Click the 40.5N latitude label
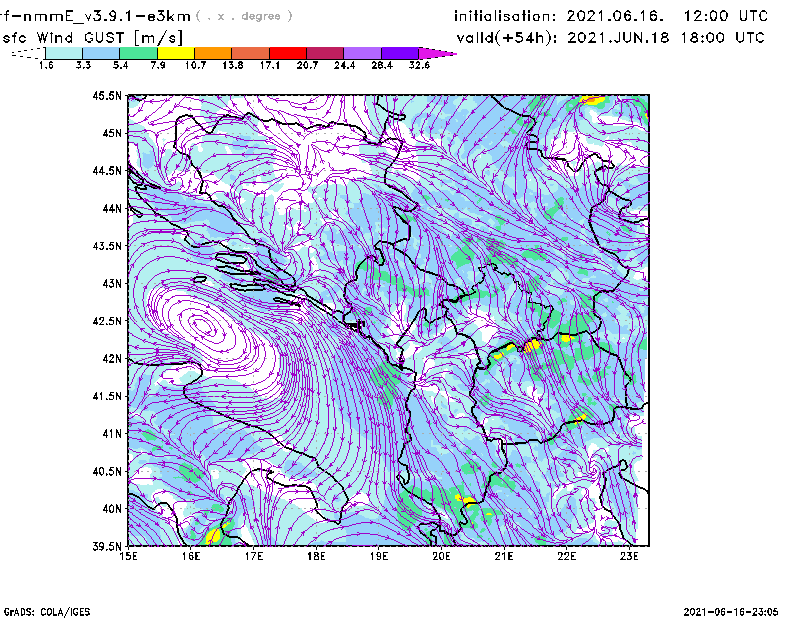Screen dimensions: 800x618 tap(107, 471)
